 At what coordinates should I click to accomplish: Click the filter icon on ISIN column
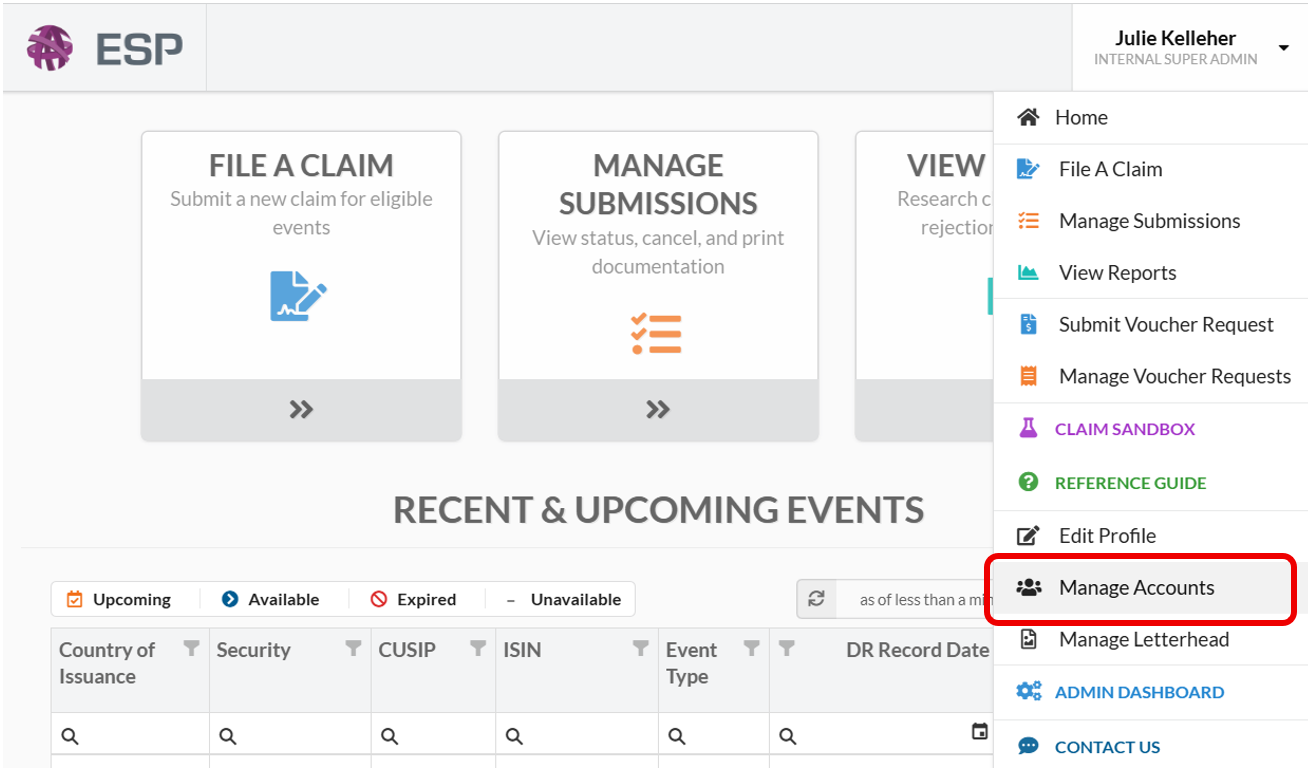coord(641,648)
